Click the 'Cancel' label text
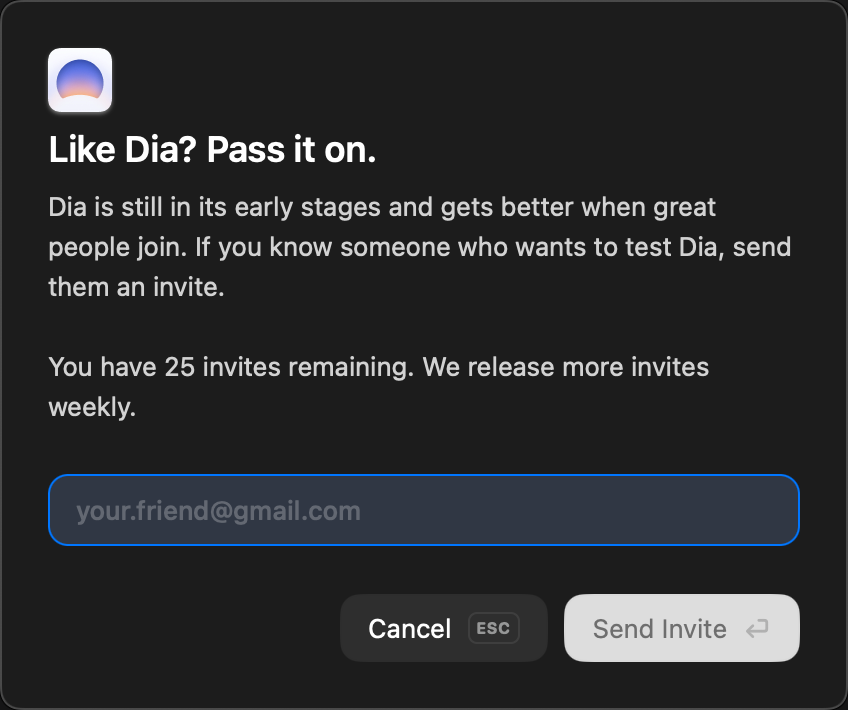Viewport: 848px width, 710px height. coord(409,628)
